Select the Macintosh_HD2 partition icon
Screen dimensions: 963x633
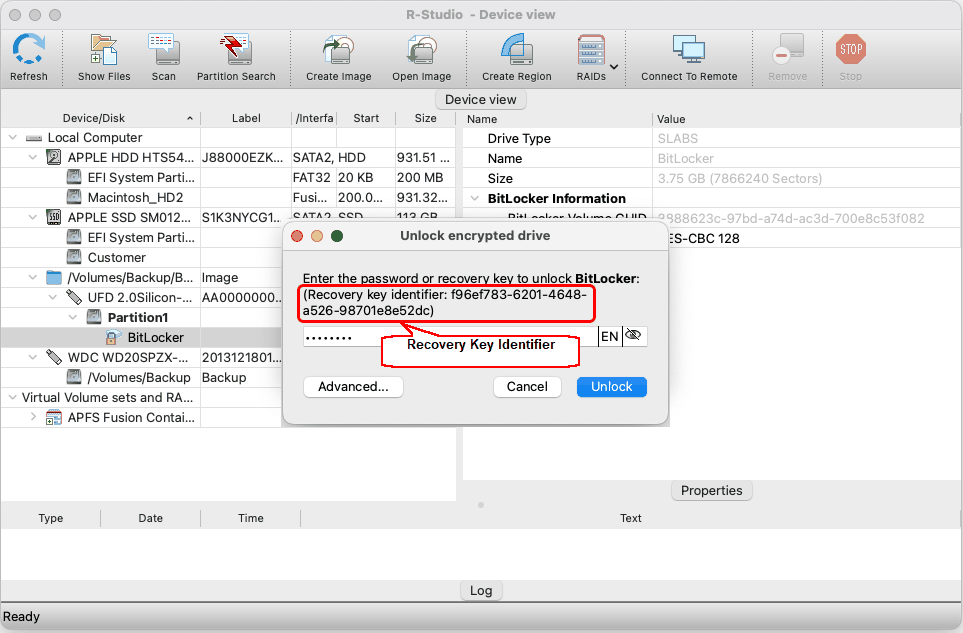(x=74, y=197)
